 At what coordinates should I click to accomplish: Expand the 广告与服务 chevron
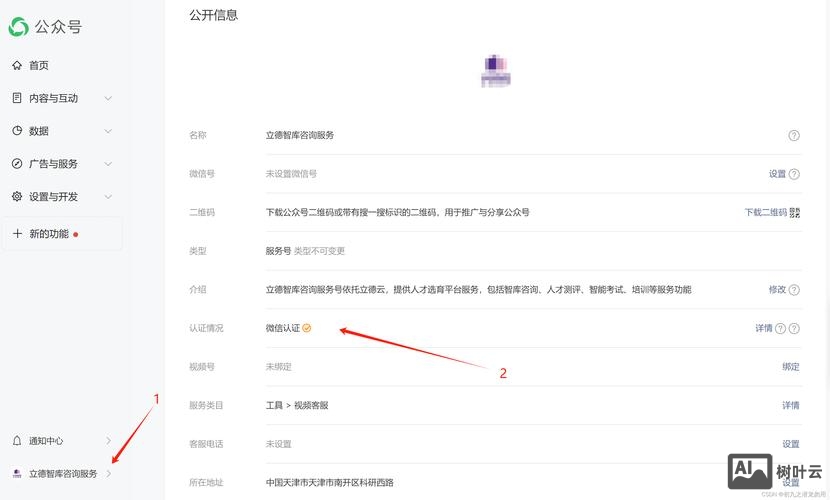[x=108, y=163]
